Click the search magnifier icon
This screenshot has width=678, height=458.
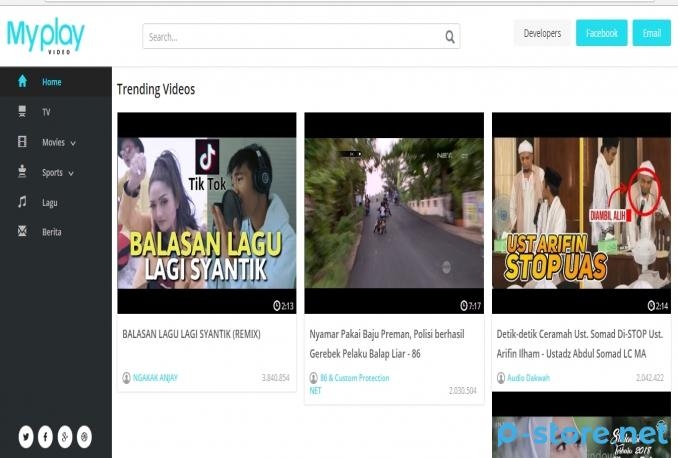point(450,37)
